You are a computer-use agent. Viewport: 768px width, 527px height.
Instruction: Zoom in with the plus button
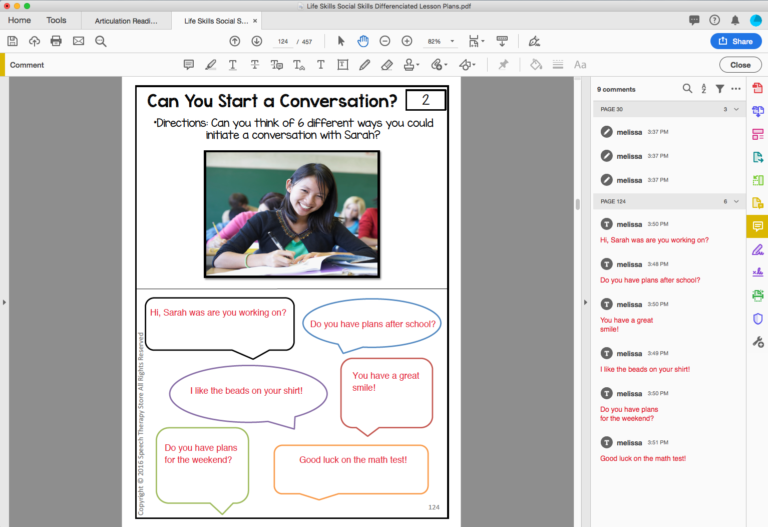[x=407, y=41]
